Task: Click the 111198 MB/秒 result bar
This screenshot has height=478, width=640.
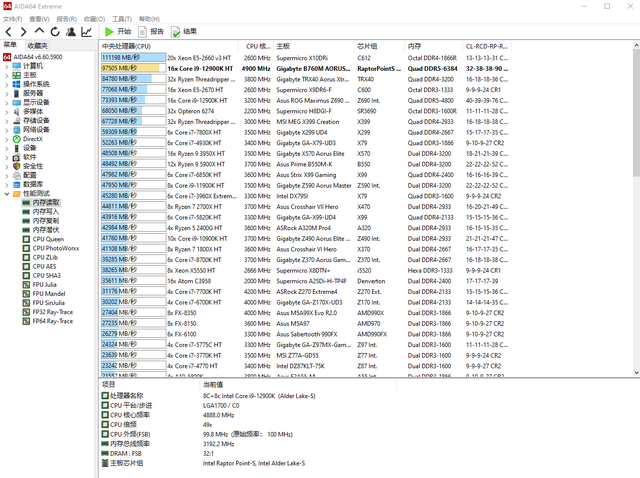Action: (x=133, y=58)
